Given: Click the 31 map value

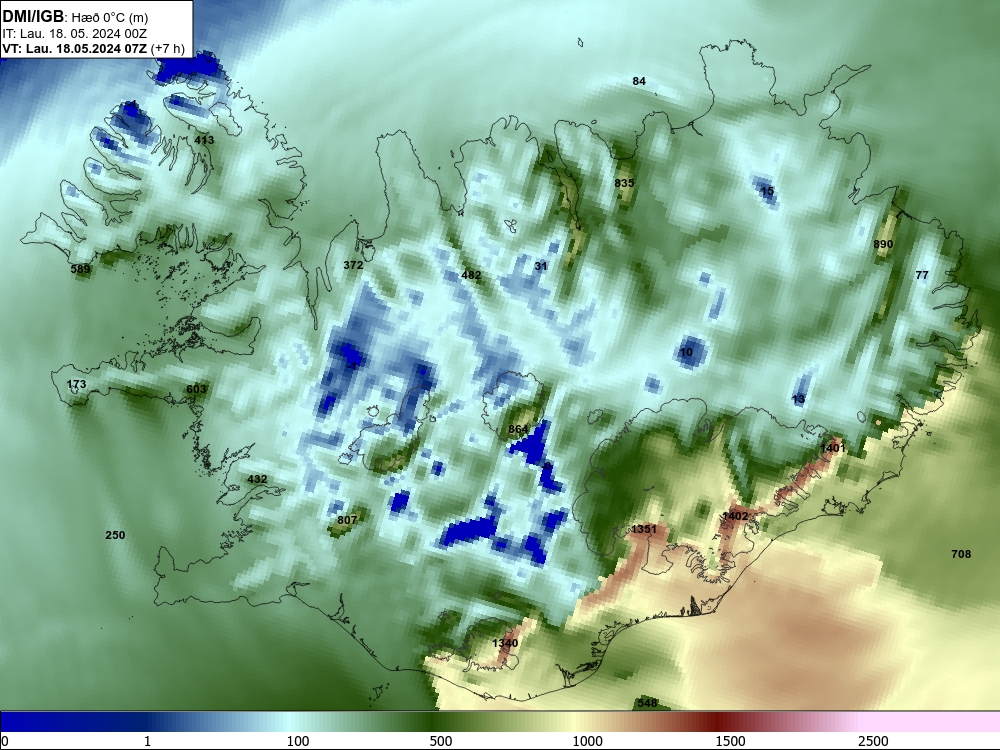Looking at the screenshot, I should pyautogui.click(x=541, y=267).
